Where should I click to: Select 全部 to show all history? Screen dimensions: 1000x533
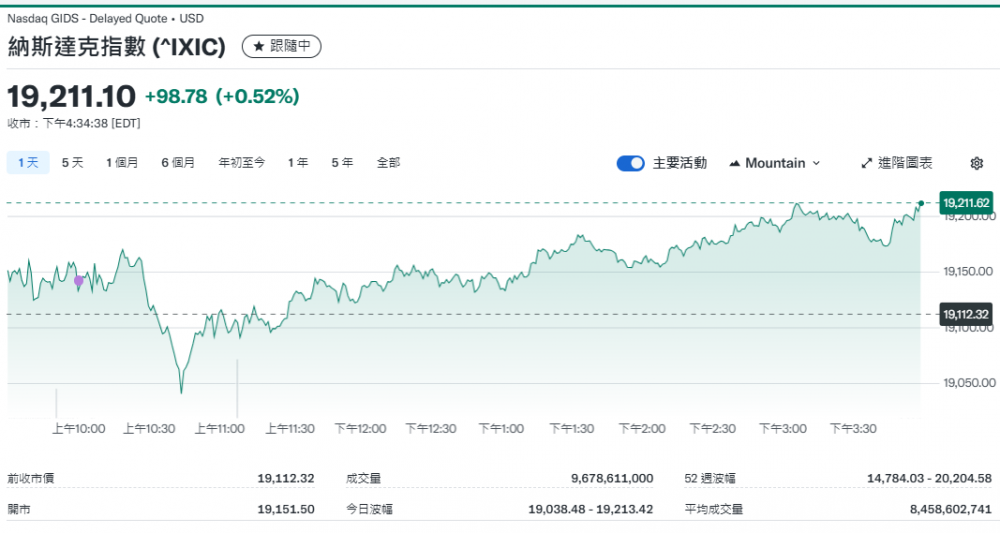pos(388,163)
